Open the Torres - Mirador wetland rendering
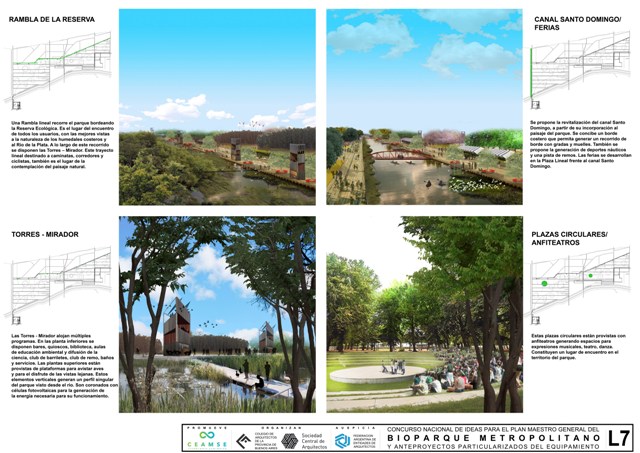640x453 pixels. 217,314
